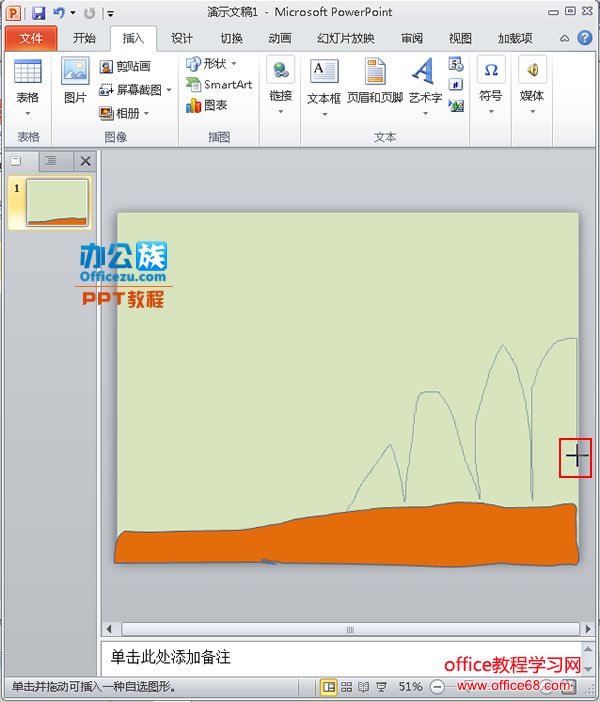Open the Undo history dropdown arrow
The image size is (600, 702).
[x=73, y=13]
